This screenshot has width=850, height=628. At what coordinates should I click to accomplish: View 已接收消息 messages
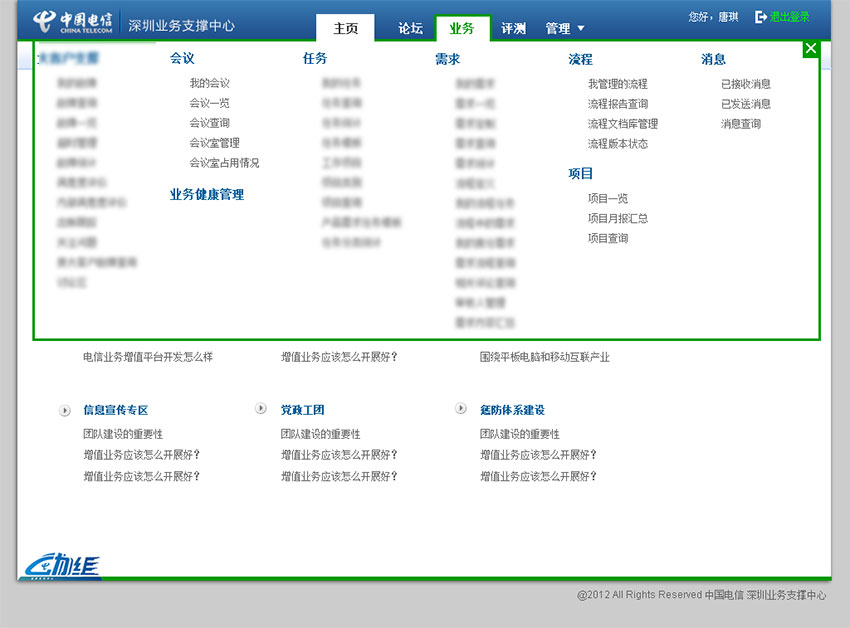pyautogui.click(x=746, y=83)
